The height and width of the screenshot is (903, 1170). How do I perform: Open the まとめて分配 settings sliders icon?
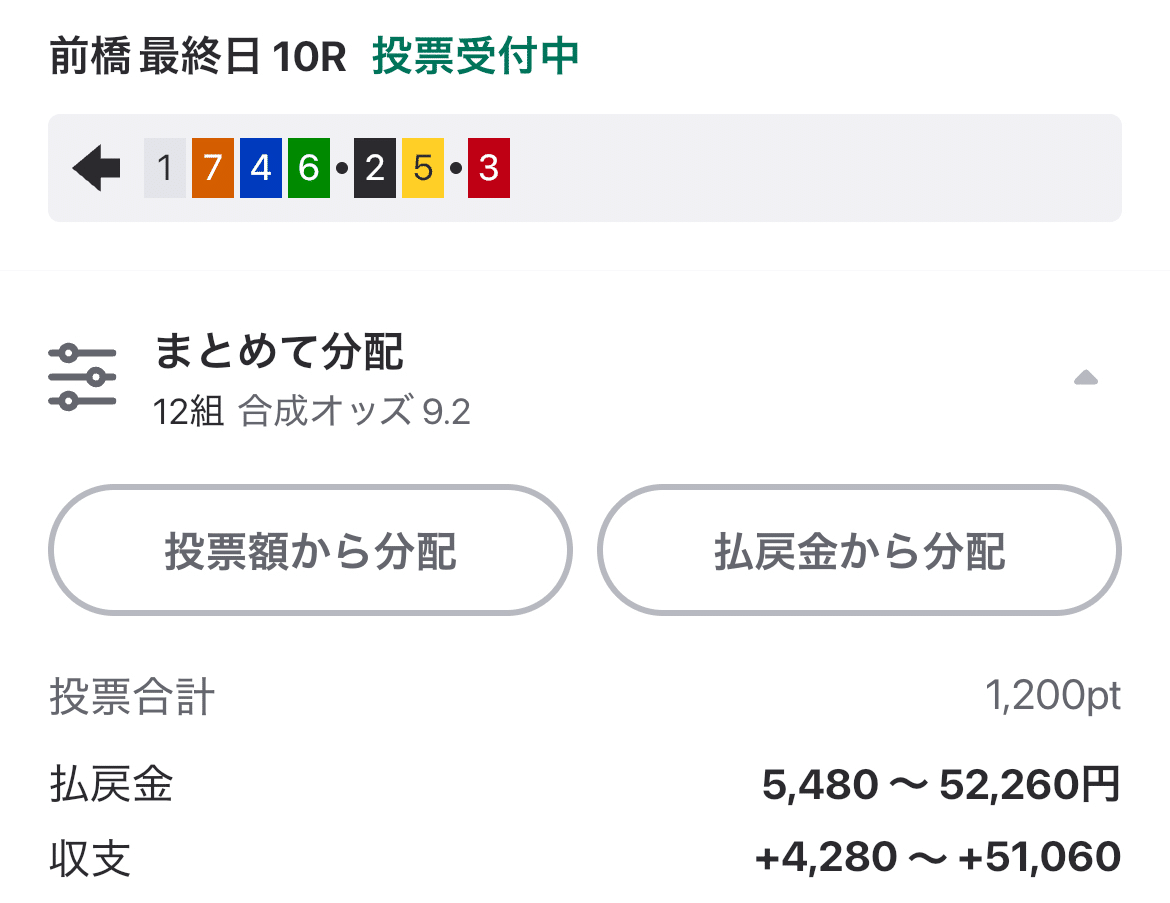coord(83,375)
